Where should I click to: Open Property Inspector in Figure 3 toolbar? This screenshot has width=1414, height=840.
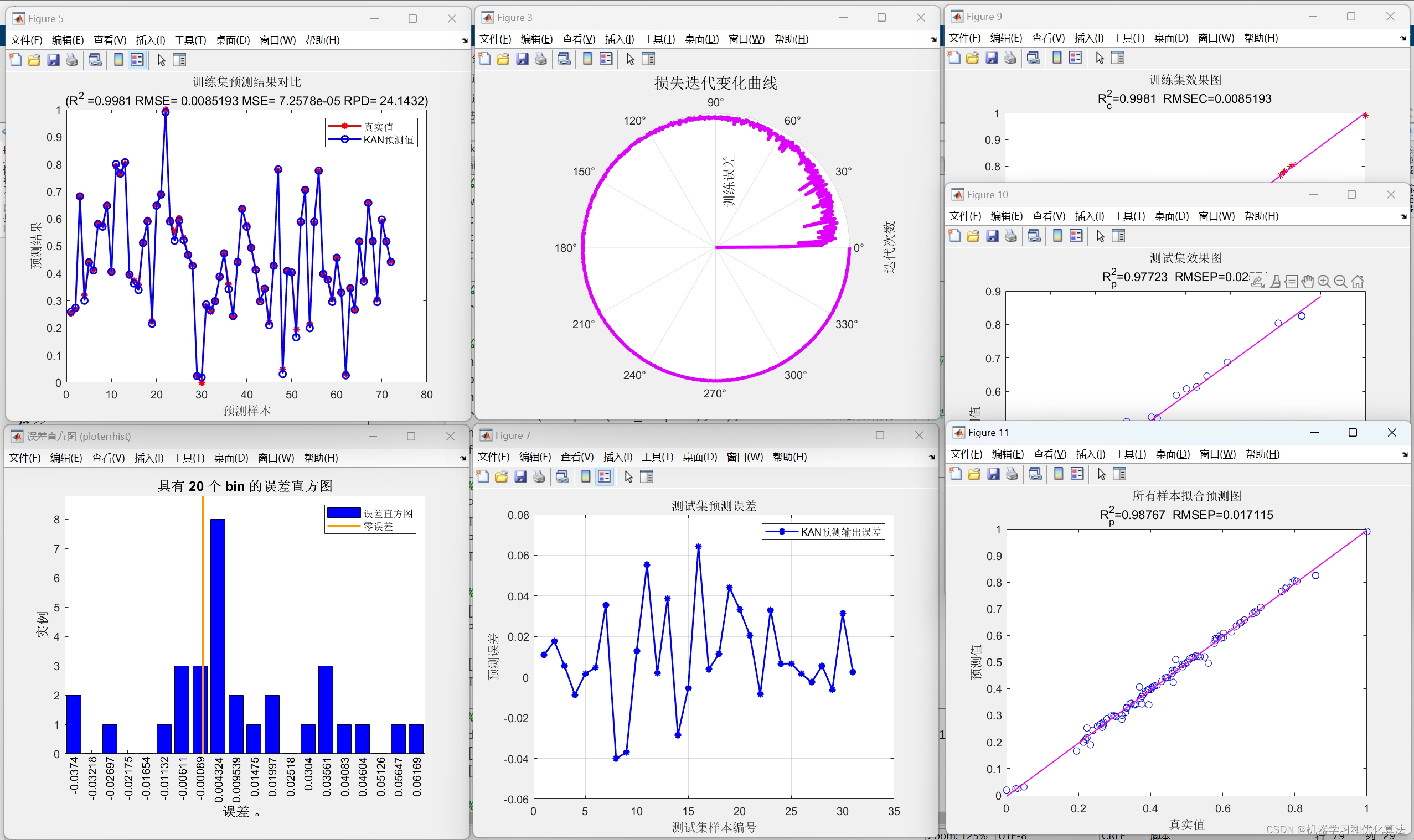(x=648, y=59)
